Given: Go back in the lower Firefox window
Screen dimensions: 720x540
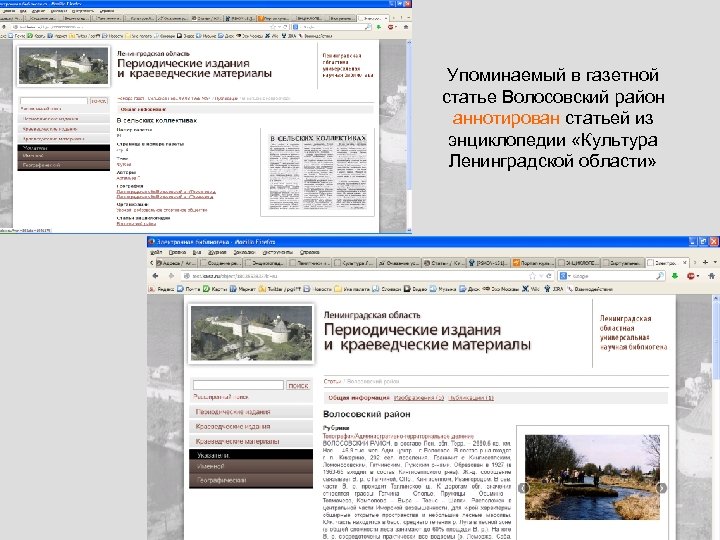Looking at the screenshot, I should tap(155, 276).
